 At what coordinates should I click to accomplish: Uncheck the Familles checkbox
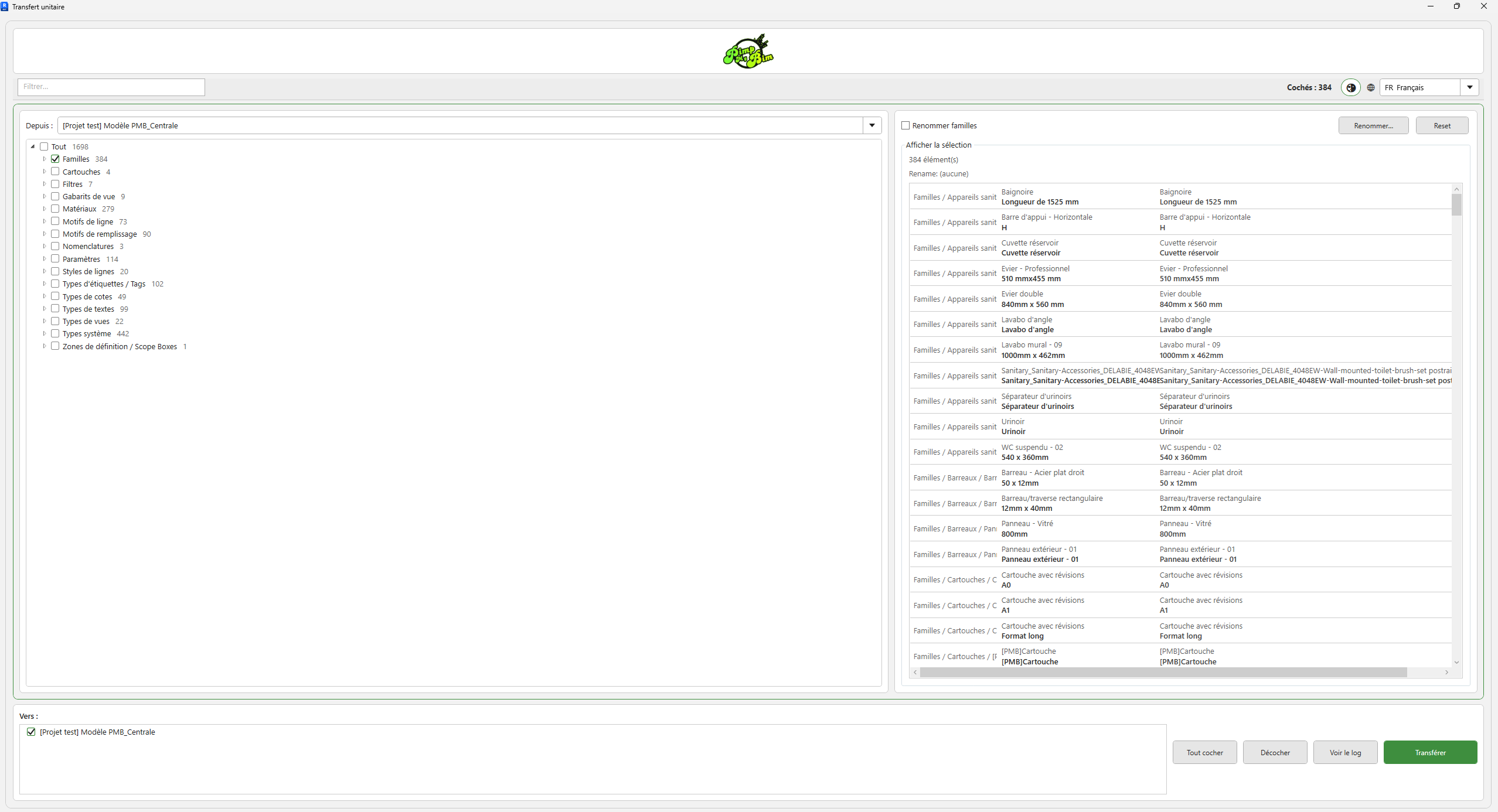[x=55, y=159]
